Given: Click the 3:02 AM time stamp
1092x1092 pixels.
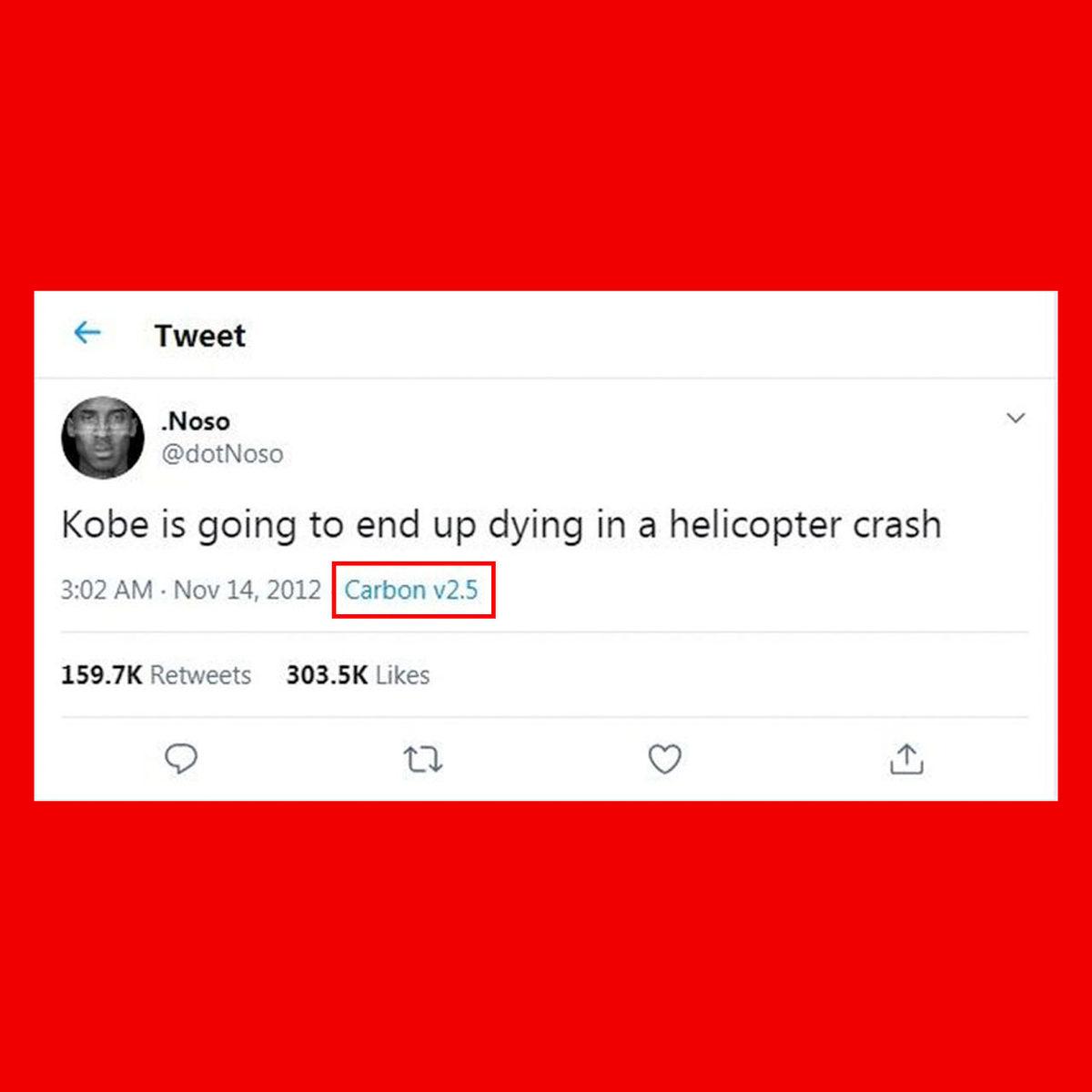Looking at the screenshot, I should click(106, 591).
